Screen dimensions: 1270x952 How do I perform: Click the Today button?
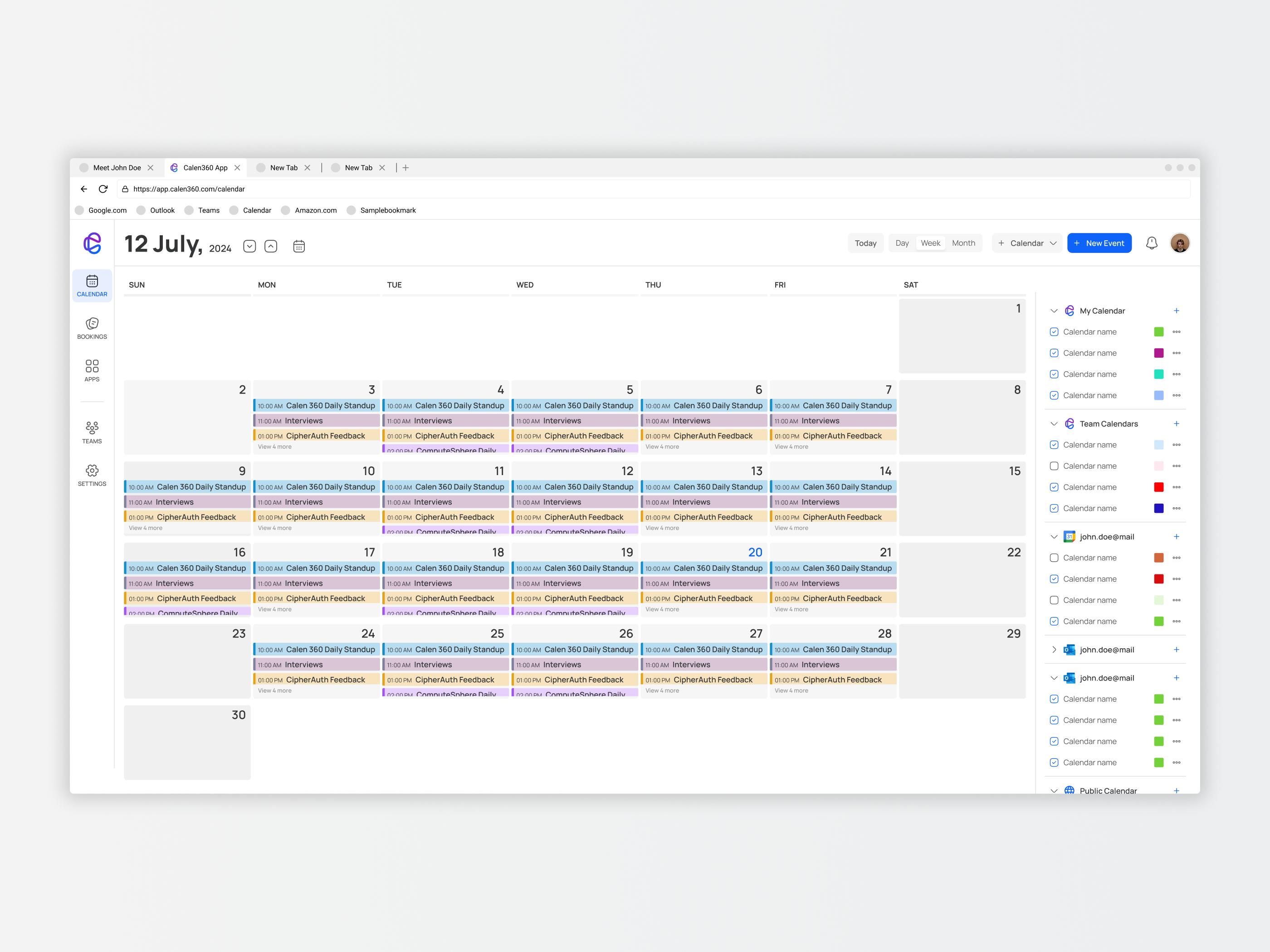tap(865, 243)
